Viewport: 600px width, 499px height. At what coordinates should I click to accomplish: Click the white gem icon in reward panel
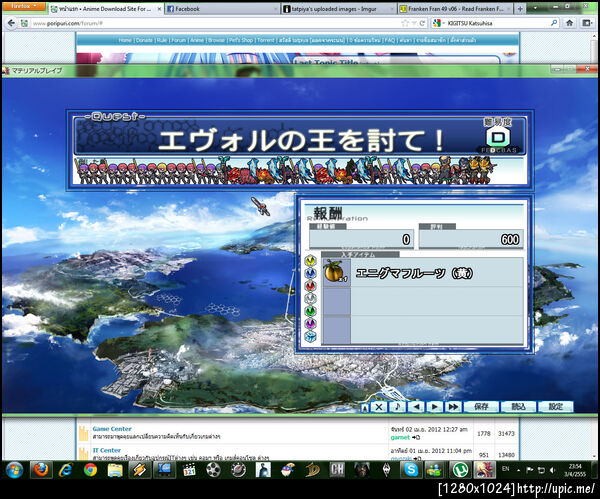pos(311,298)
